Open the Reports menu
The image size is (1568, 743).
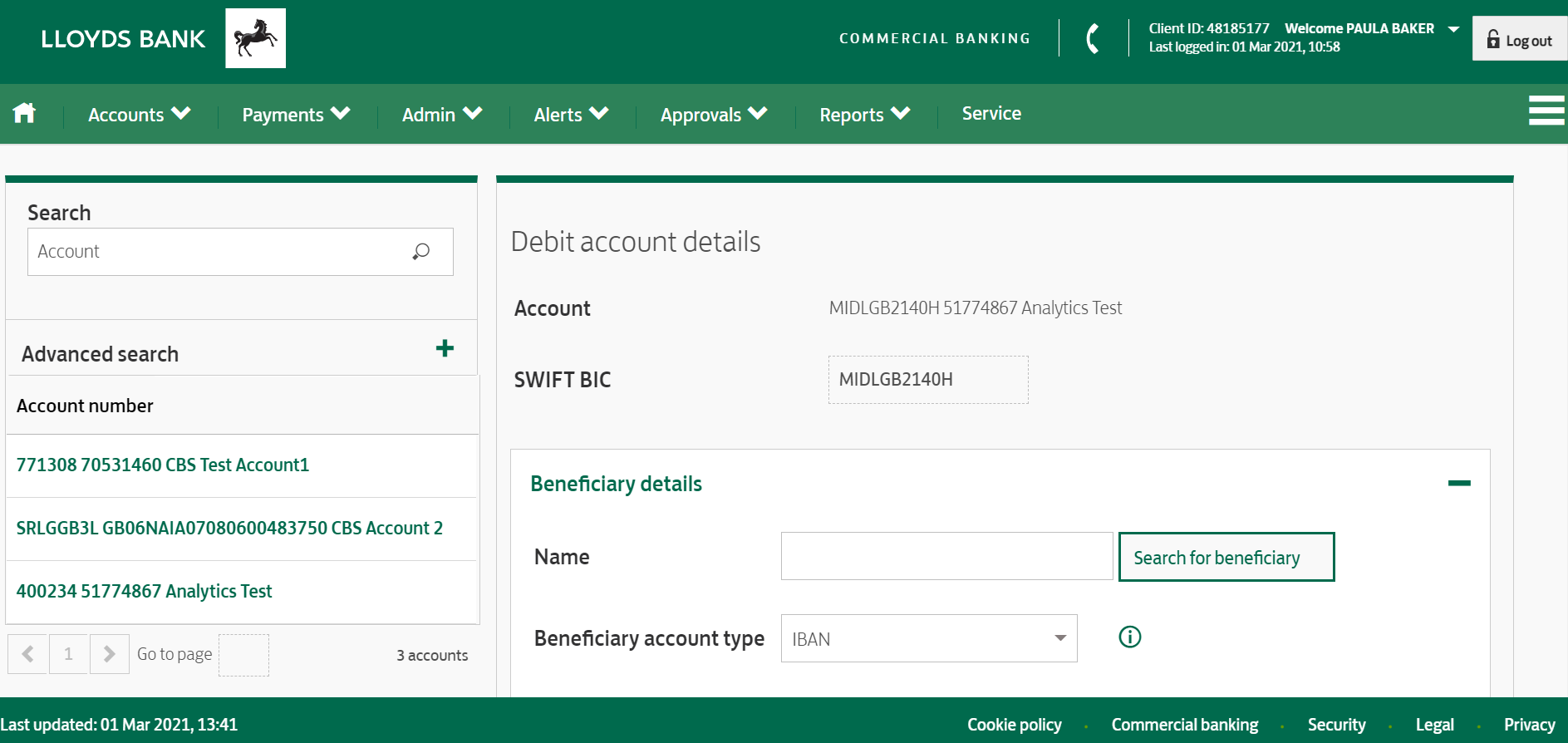tap(865, 114)
